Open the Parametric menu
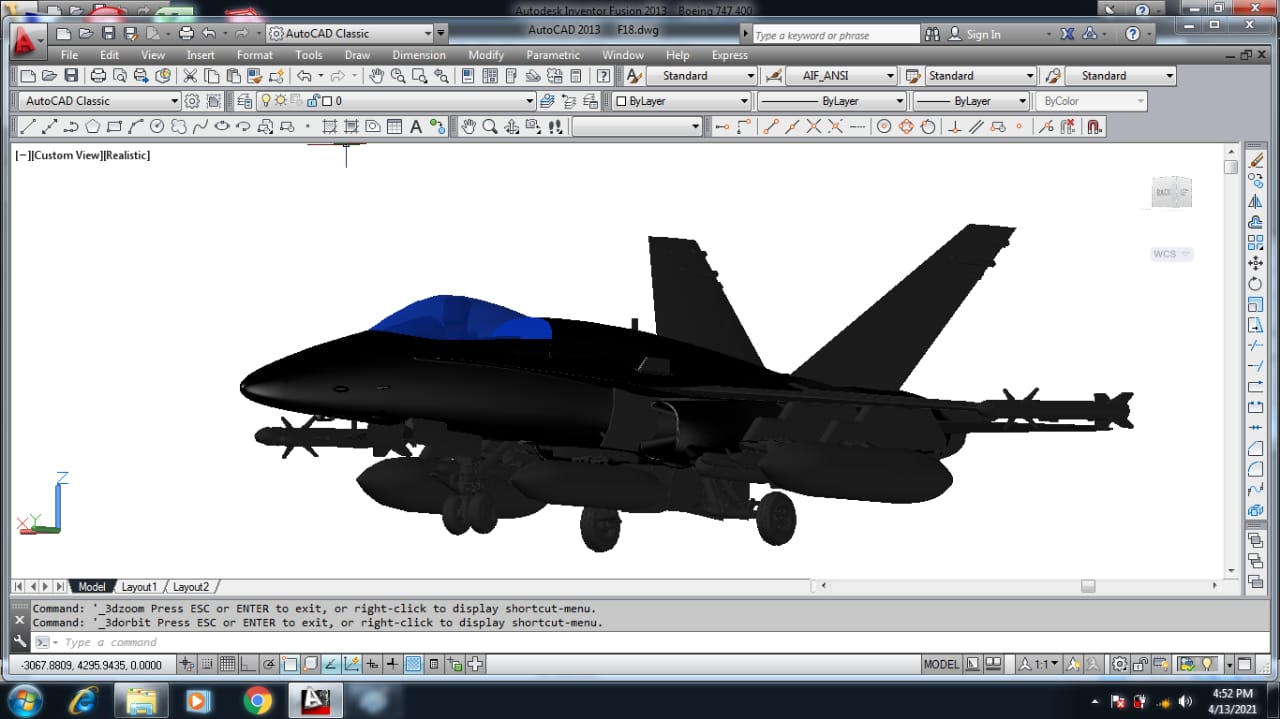Screen dimensions: 1280x719 (x=553, y=55)
